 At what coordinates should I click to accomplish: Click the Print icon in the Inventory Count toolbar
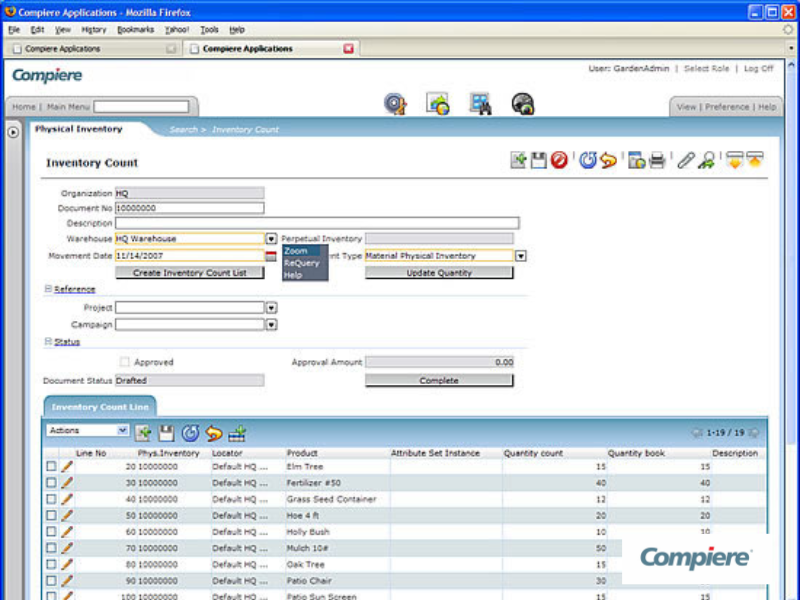pos(657,161)
